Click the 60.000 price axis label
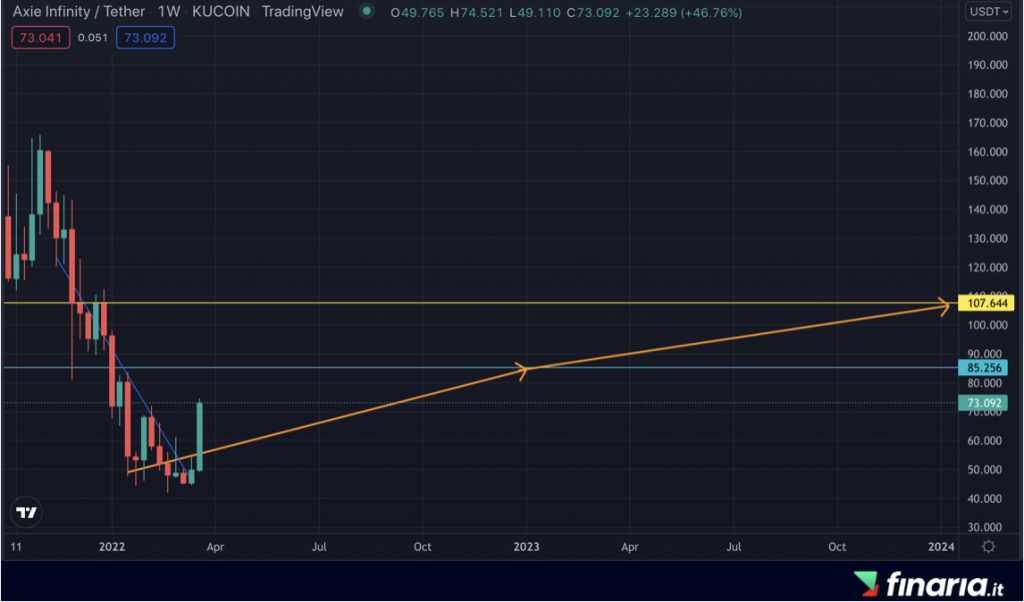Image resolution: width=1024 pixels, height=602 pixels. [984, 441]
